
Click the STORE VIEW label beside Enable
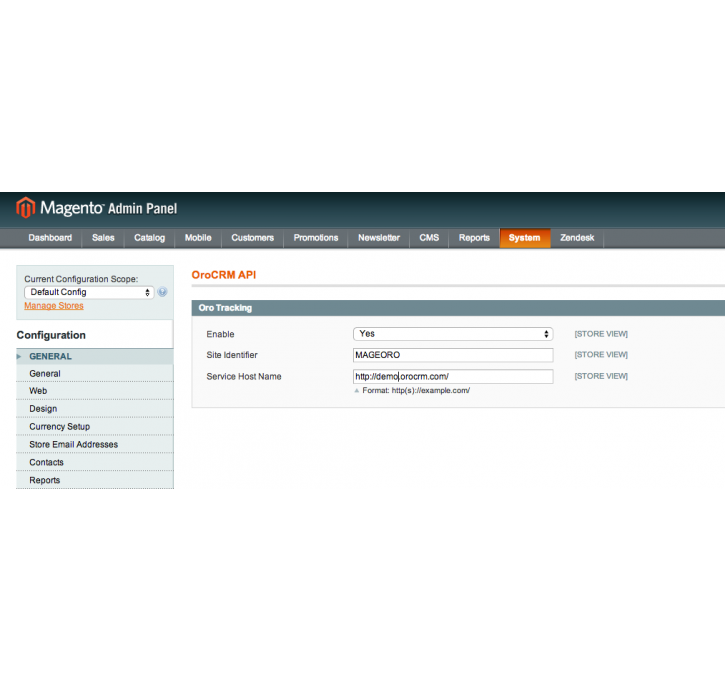tap(601, 334)
